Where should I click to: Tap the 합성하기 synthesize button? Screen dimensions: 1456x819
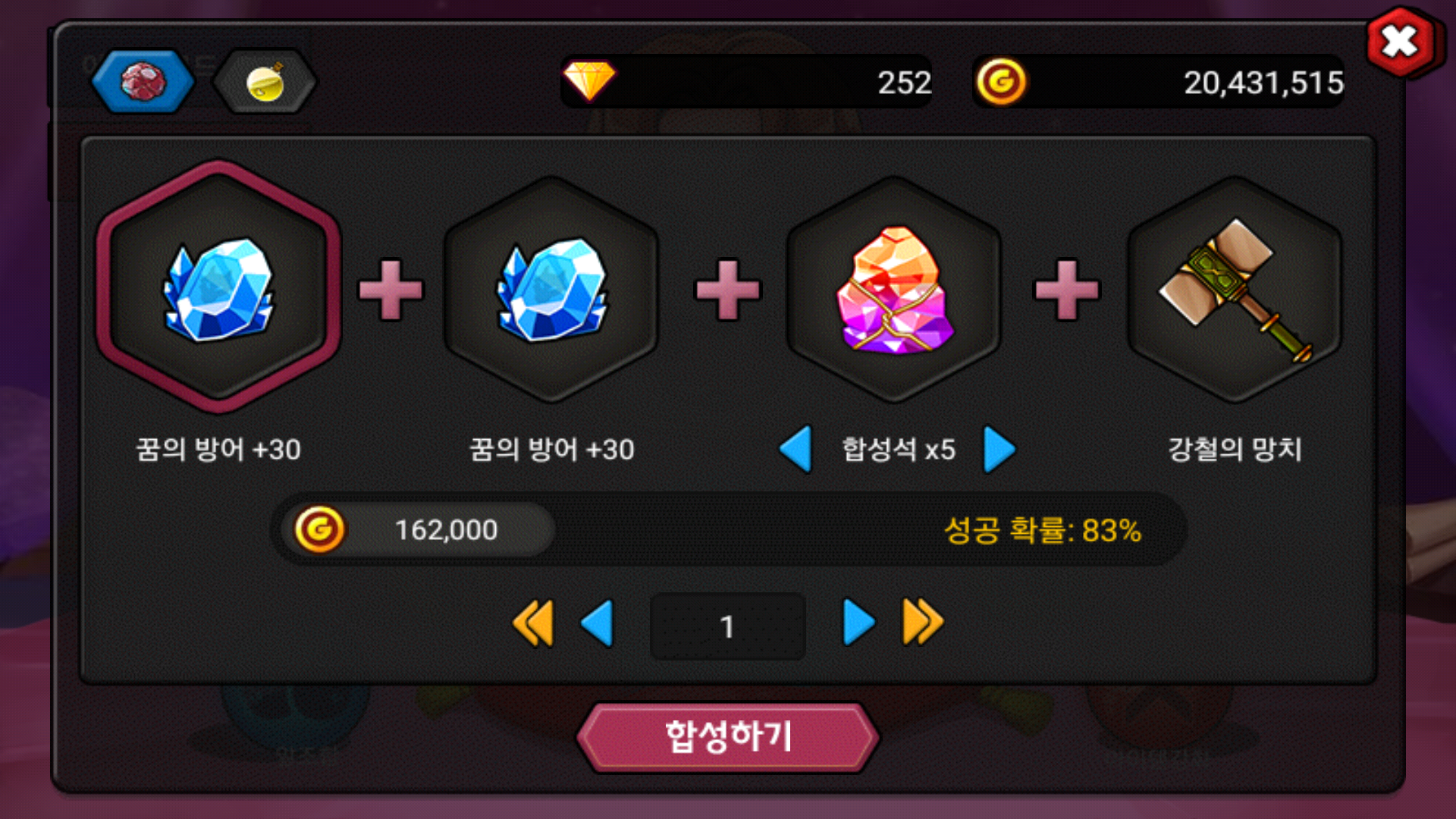728,737
